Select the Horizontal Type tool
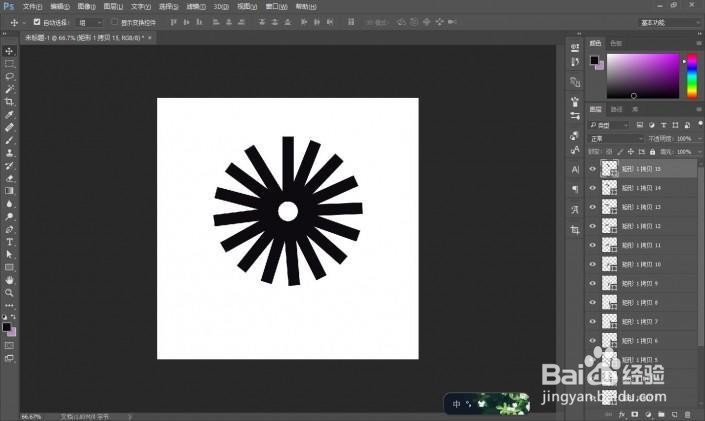 click(x=9, y=242)
